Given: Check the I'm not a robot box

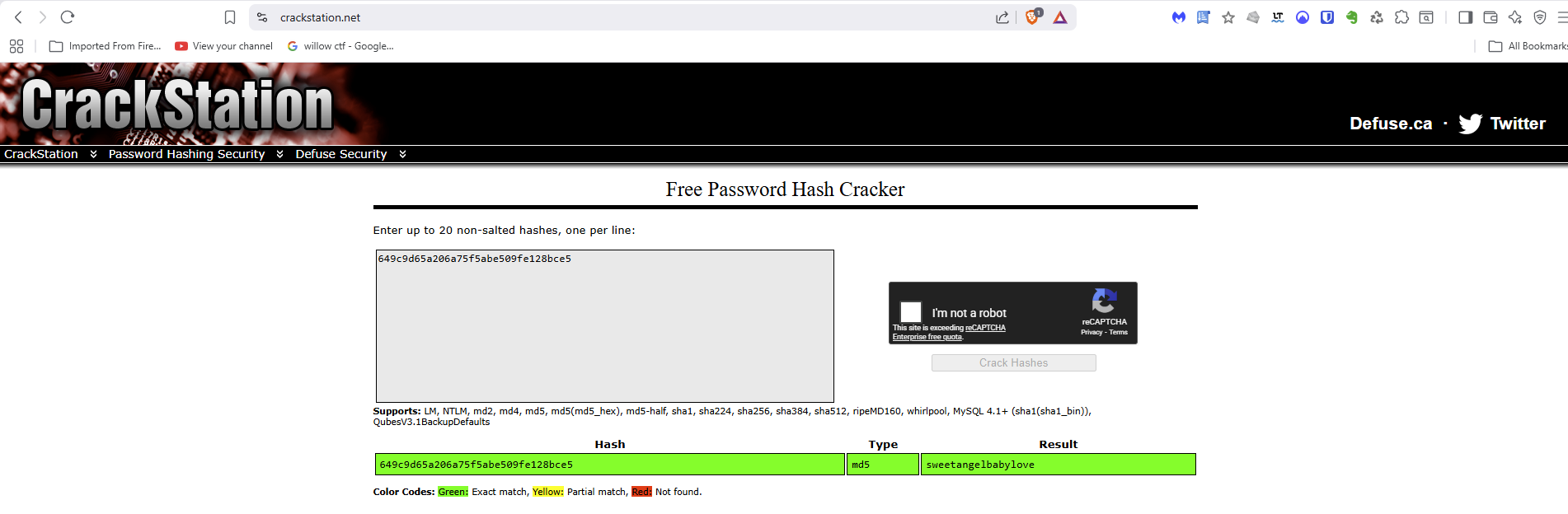Looking at the screenshot, I should pyautogui.click(x=911, y=312).
